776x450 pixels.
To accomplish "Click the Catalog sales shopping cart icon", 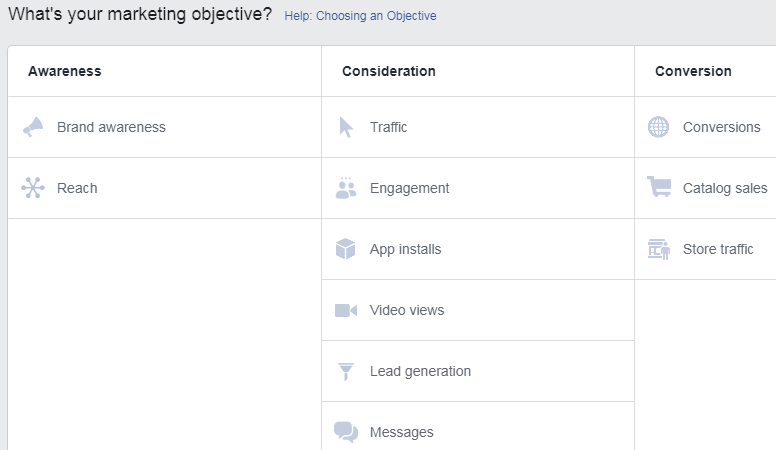I will tap(659, 188).
